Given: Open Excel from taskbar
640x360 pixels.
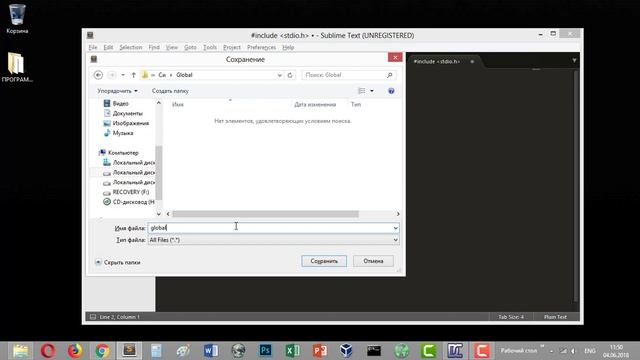Looking at the screenshot, I should click(x=292, y=351).
